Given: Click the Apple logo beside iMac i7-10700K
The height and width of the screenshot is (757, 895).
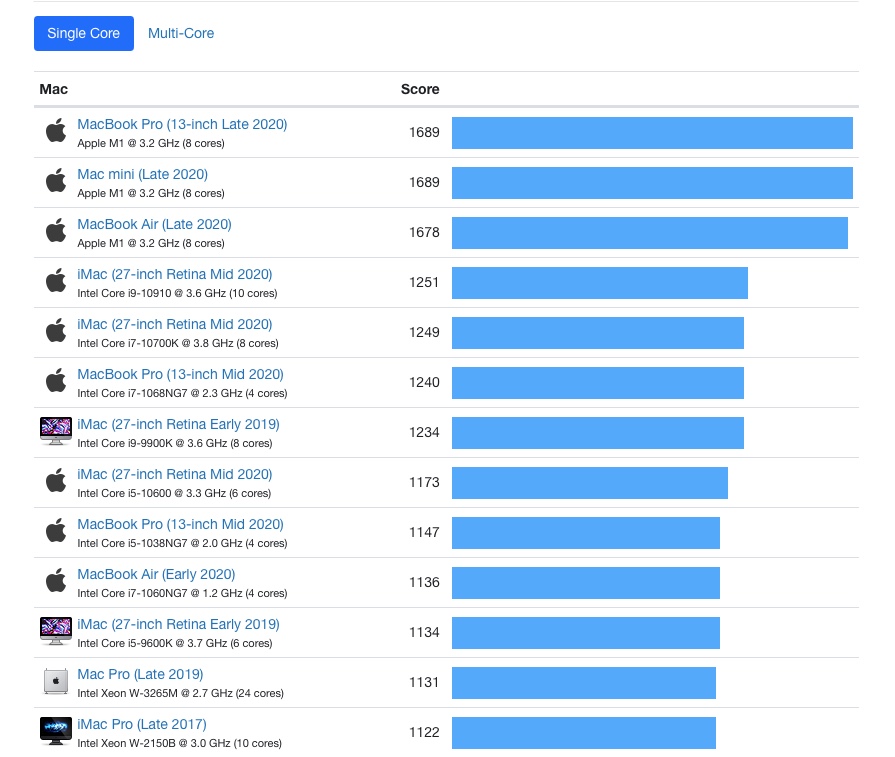Looking at the screenshot, I should click(x=56, y=331).
